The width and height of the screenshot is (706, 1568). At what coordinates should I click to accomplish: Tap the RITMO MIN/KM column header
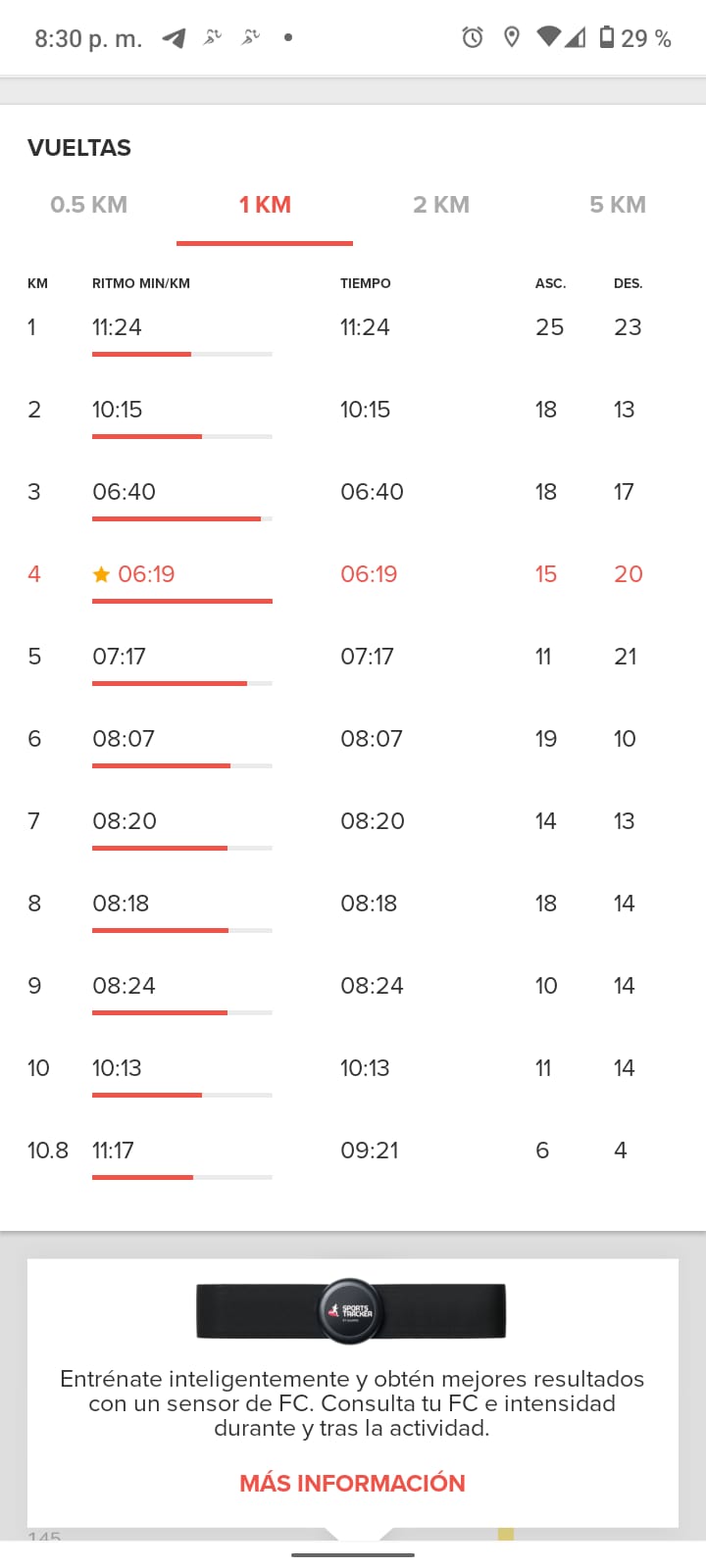[x=141, y=283]
